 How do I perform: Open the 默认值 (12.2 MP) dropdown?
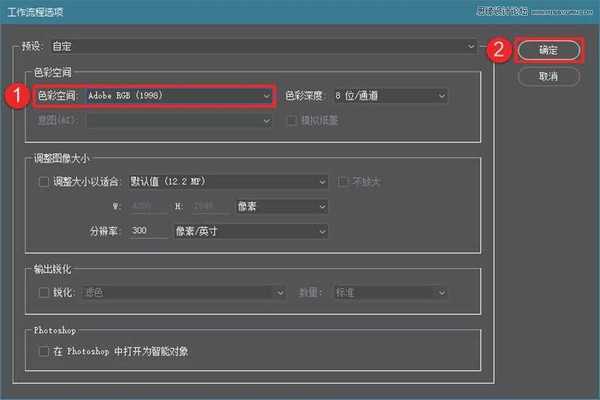pyautogui.click(x=228, y=182)
